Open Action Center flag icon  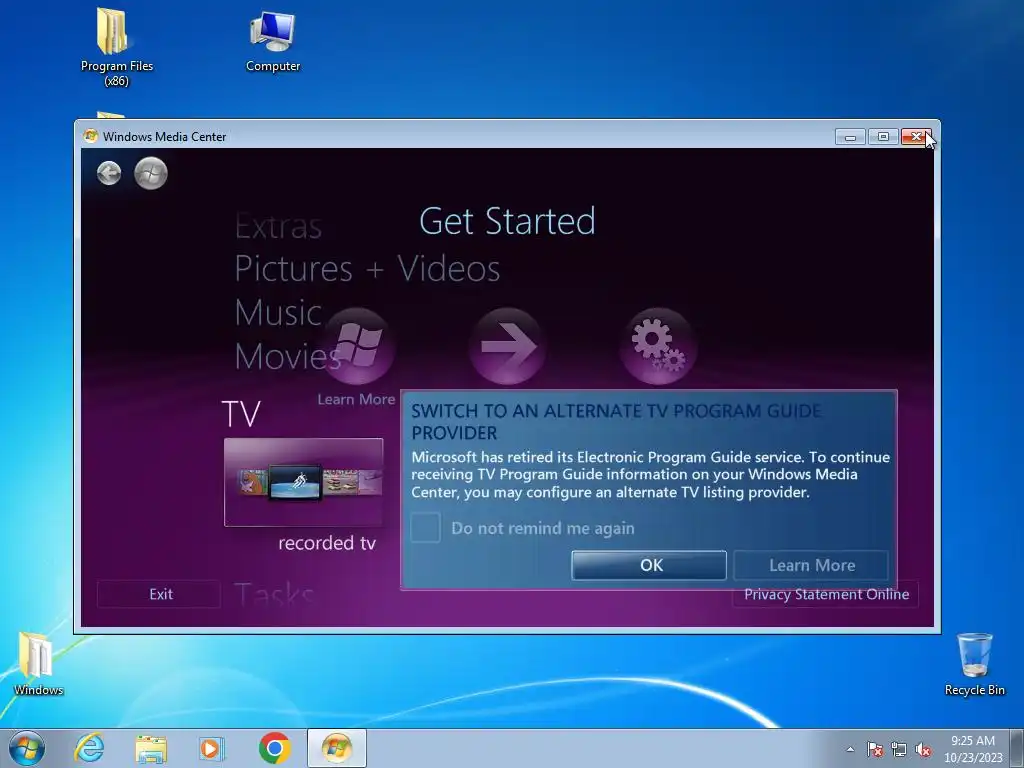point(874,749)
